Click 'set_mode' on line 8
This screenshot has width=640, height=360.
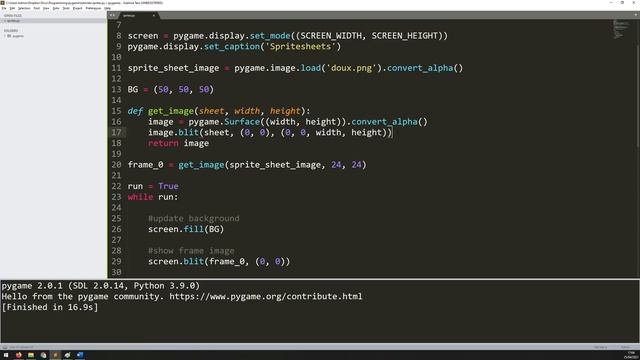(x=270, y=36)
